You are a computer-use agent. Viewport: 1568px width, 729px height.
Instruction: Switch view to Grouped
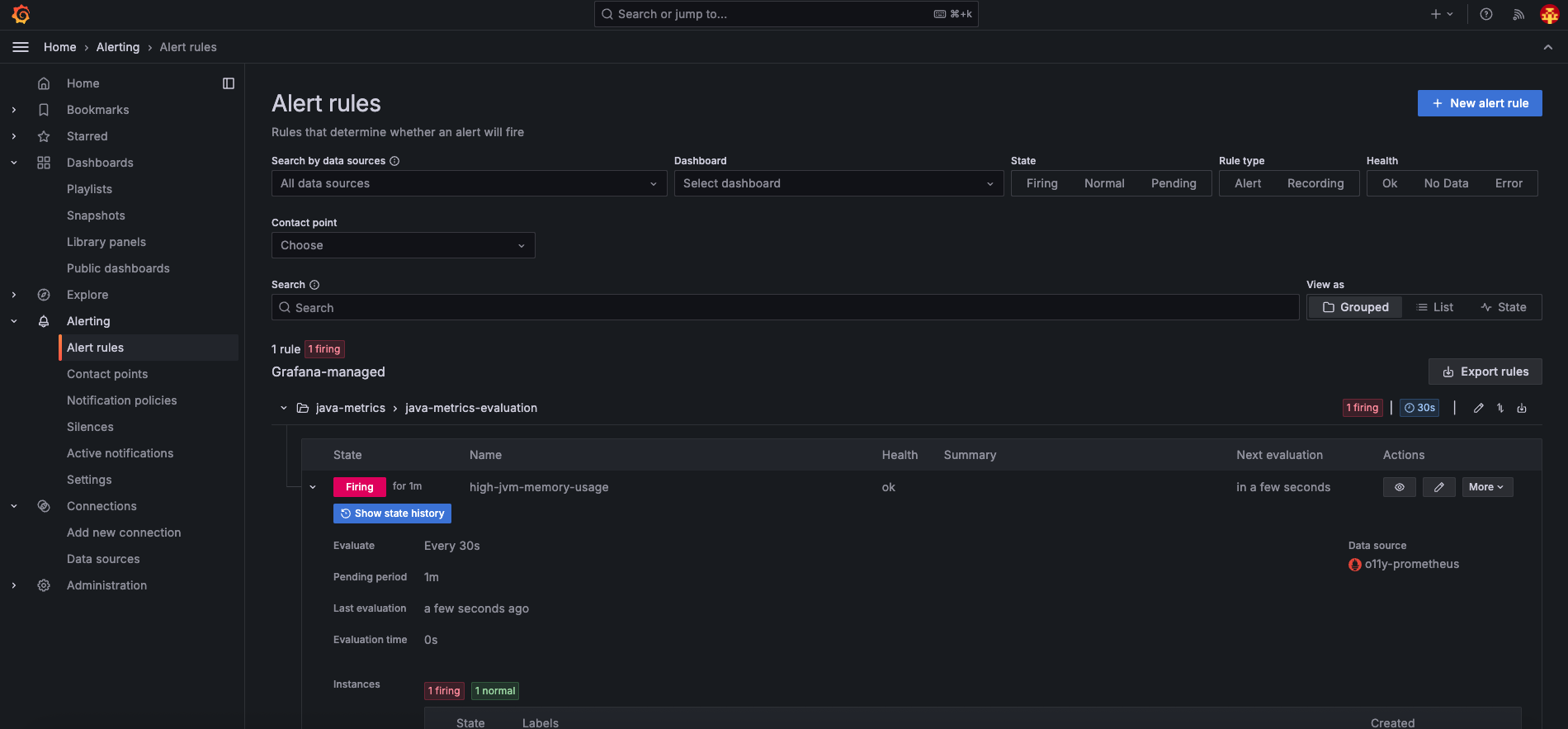(1355, 307)
